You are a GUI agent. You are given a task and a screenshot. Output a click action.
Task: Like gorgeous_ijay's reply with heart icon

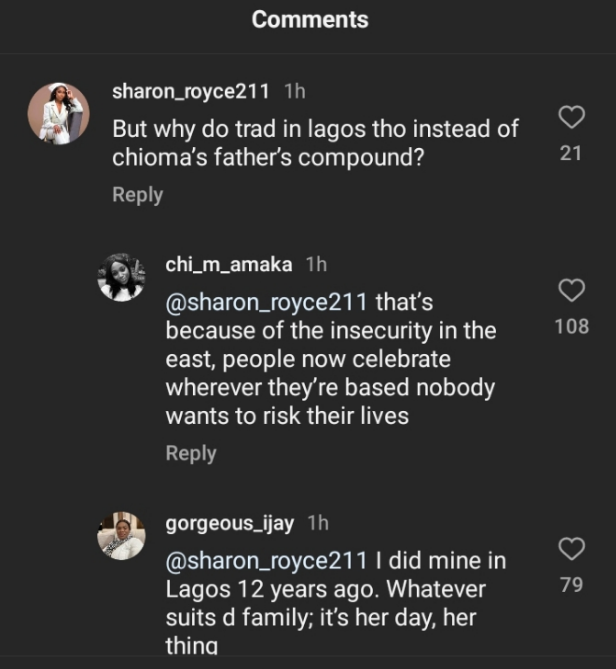(x=570, y=549)
